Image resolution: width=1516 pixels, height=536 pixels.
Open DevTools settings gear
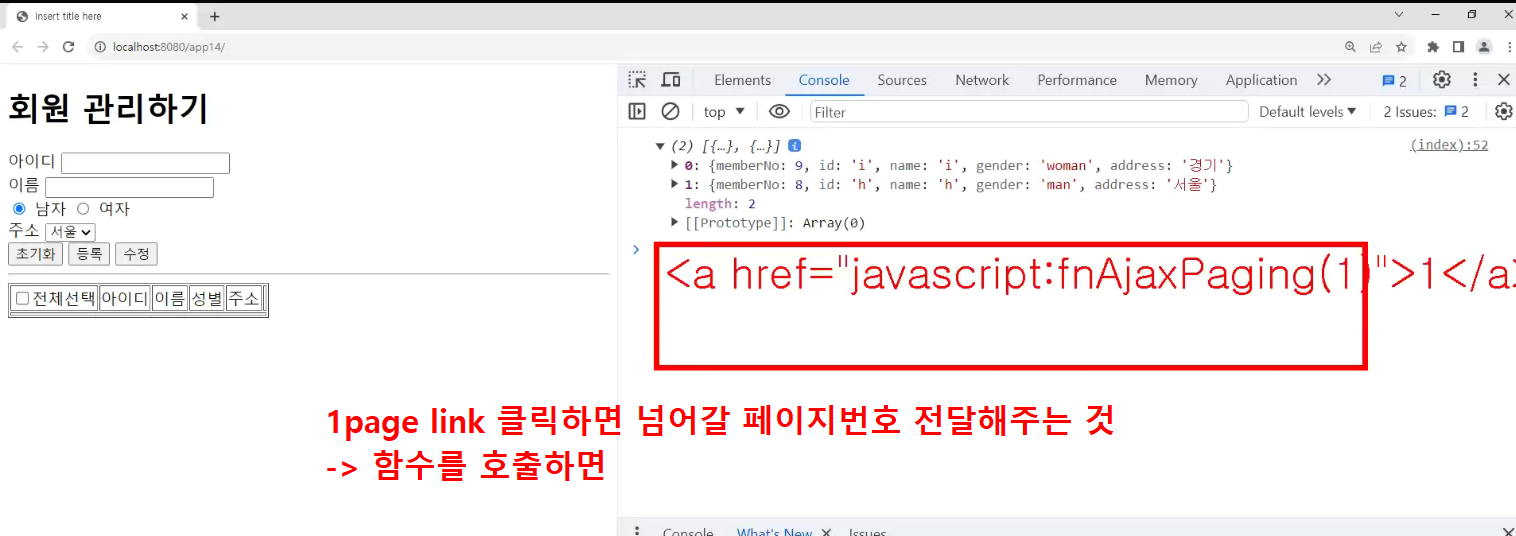(x=1441, y=80)
